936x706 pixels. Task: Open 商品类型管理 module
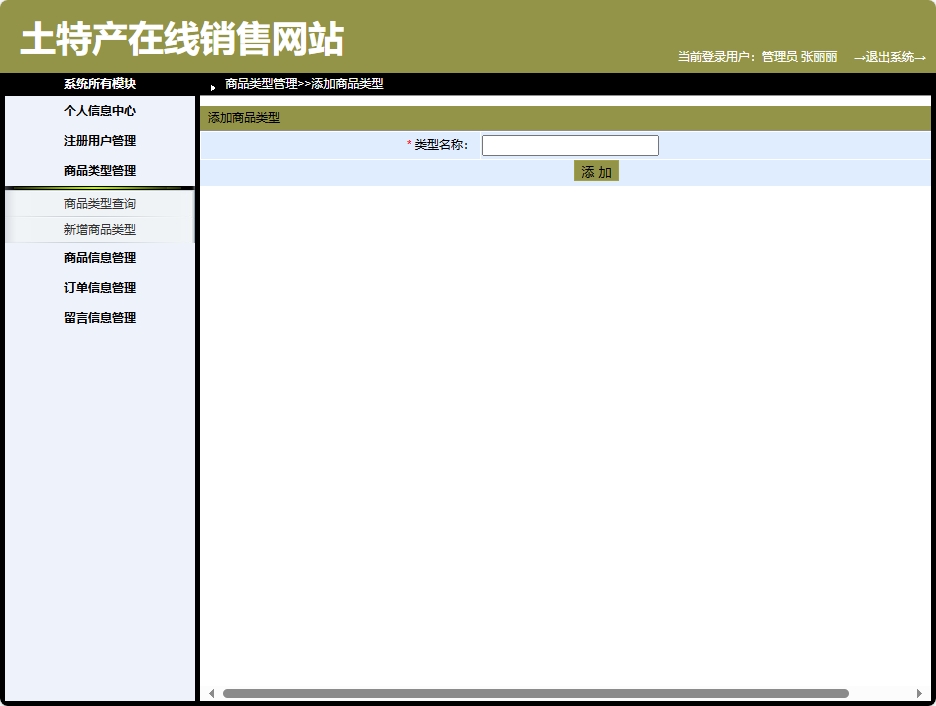99,170
